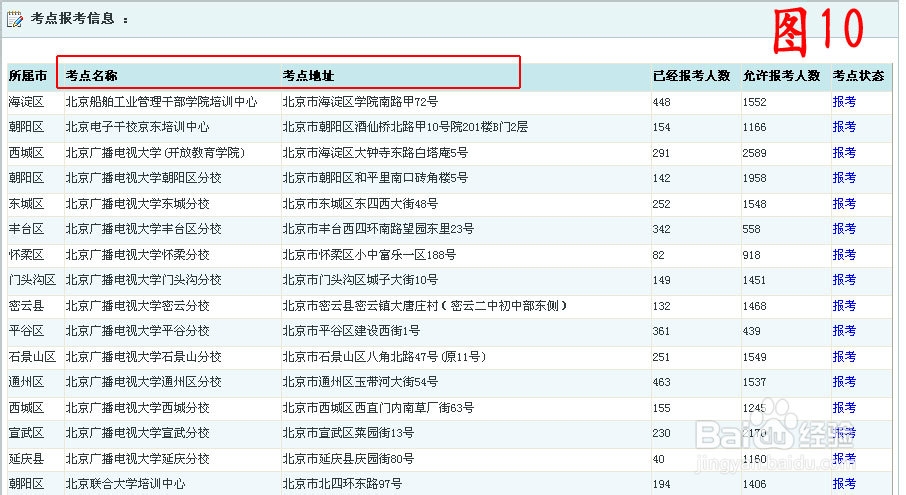The width and height of the screenshot is (906, 495).
Task: Choose 报考 for 北京广播电视大学东城分校
Action: tap(844, 203)
